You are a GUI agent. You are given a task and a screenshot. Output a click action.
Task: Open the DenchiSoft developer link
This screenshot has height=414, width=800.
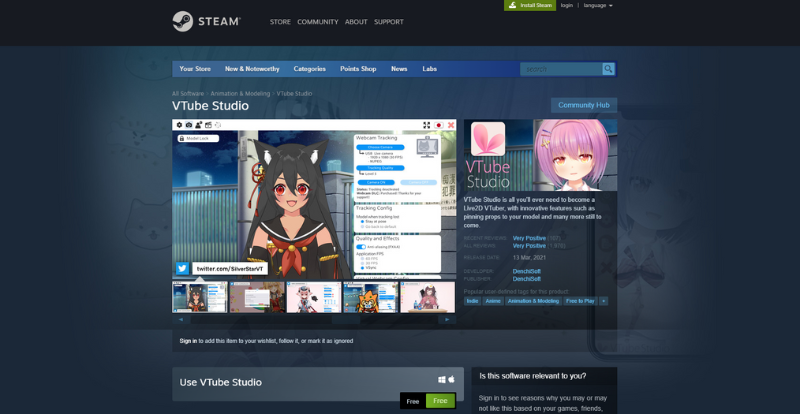point(527,272)
